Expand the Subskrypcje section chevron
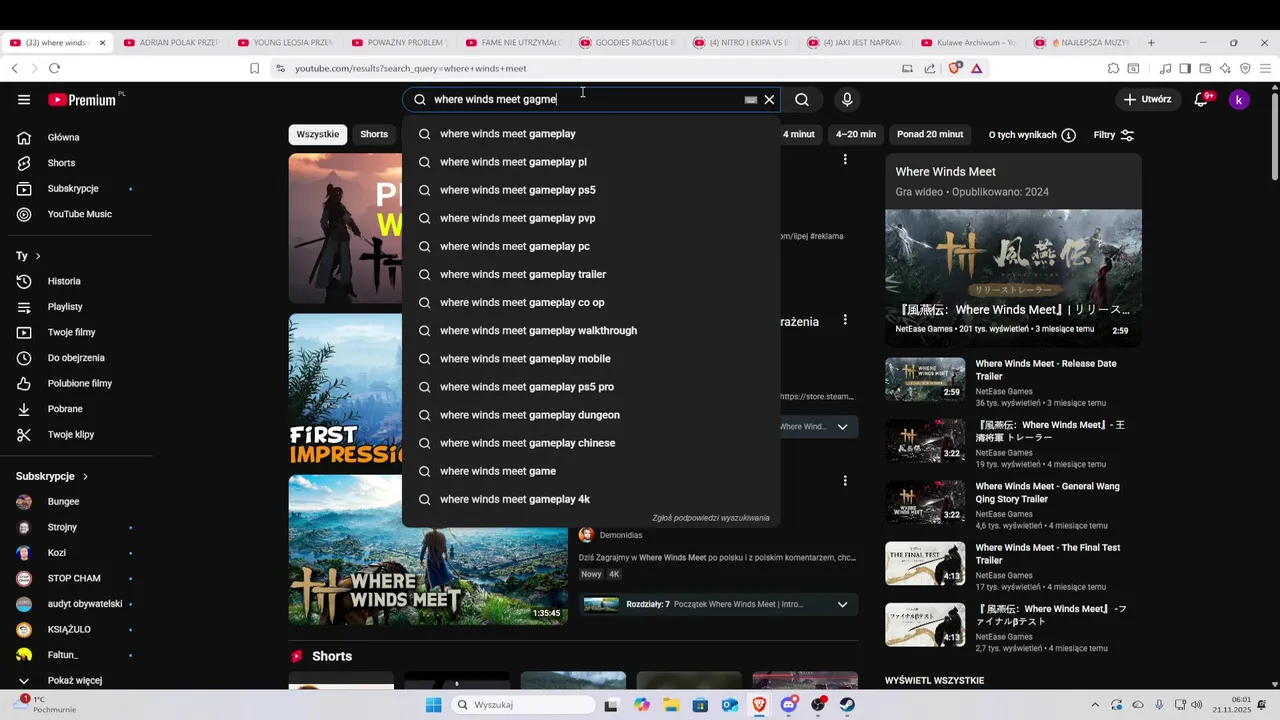This screenshot has width=1280, height=720. click(x=85, y=477)
